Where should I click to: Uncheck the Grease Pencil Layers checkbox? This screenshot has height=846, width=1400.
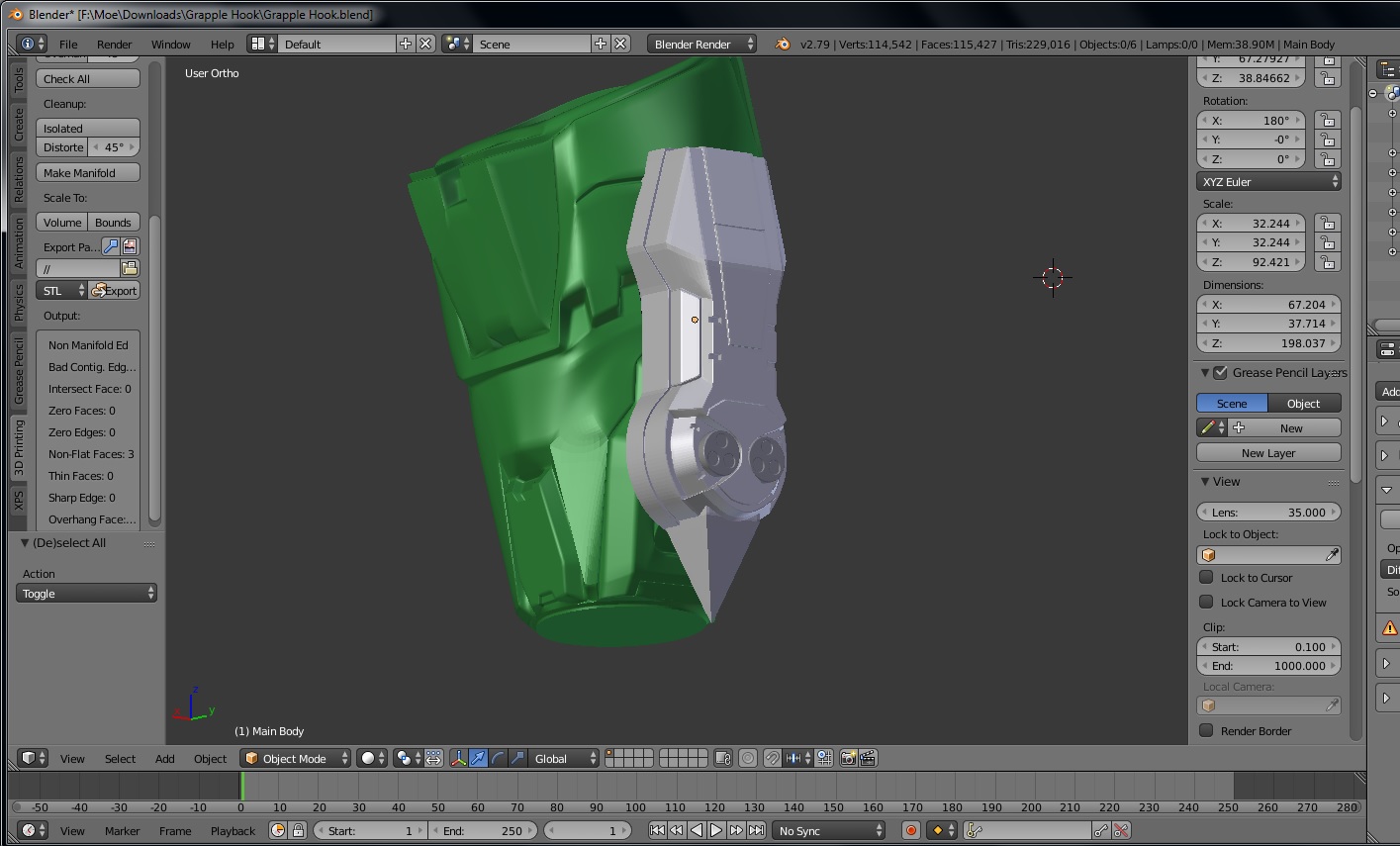point(1220,372)
